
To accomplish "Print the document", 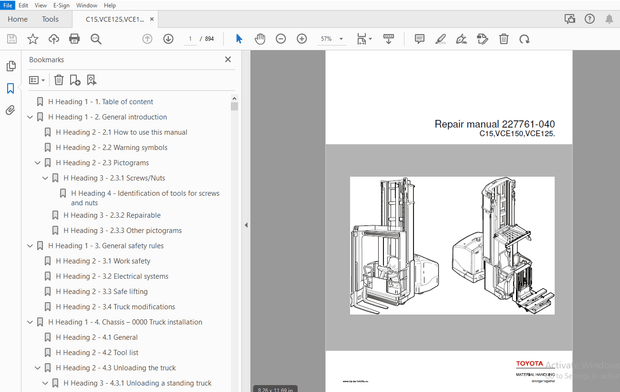I will 74,39.
